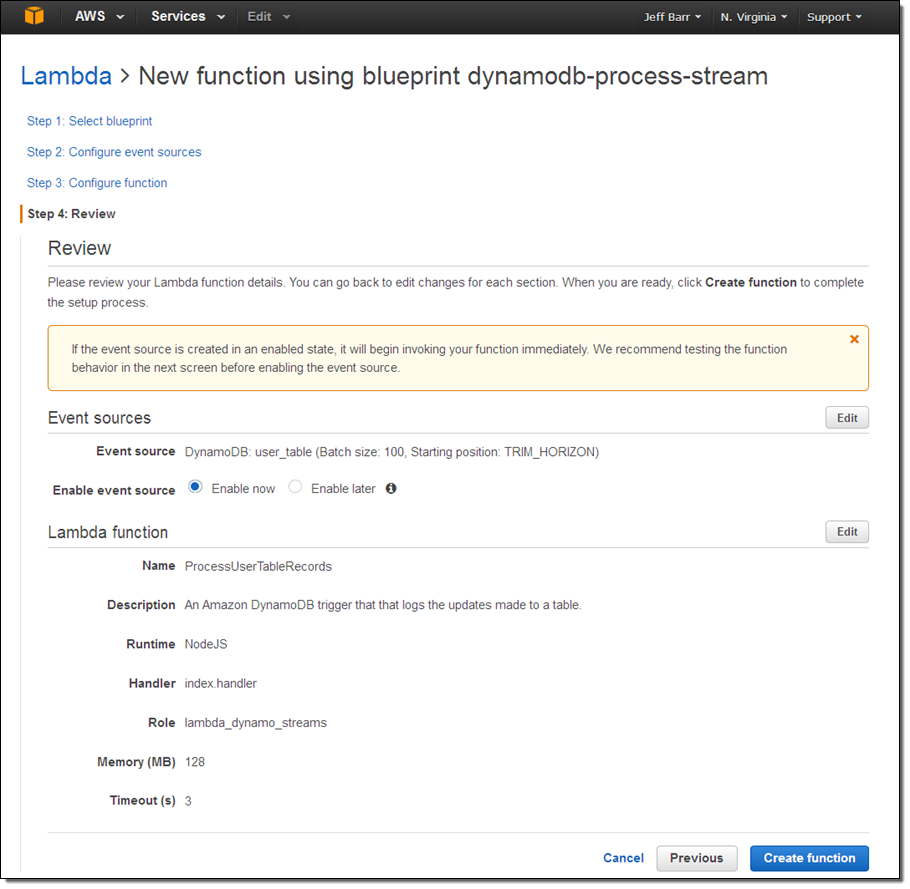Image resolution: width=910 pixels, height=889 pixels.
Task: Dismiss the warning banner with the X icon
Action: [x=854, y=339]
